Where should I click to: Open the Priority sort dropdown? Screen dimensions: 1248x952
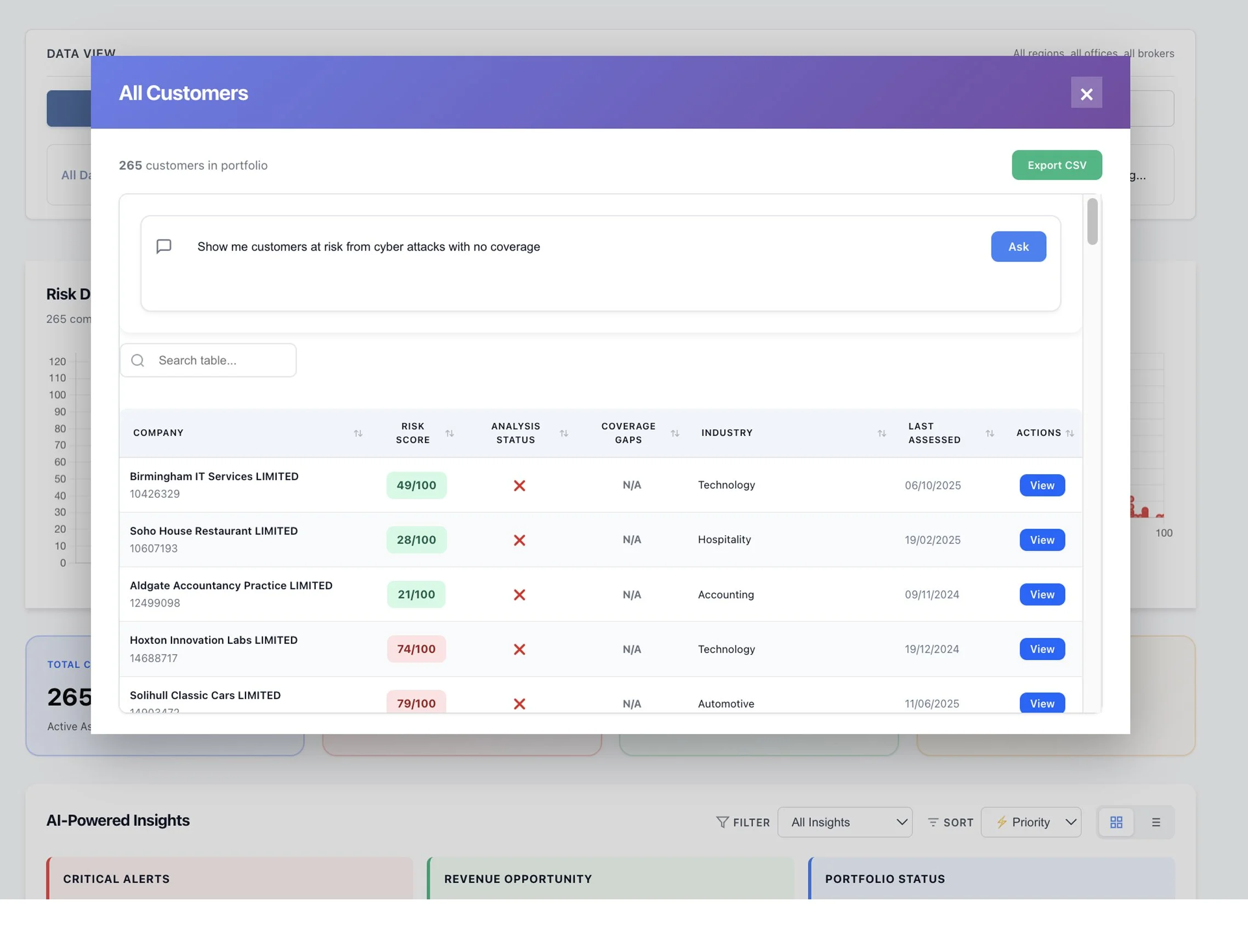pyautogui.click(x=1030, y=822)
